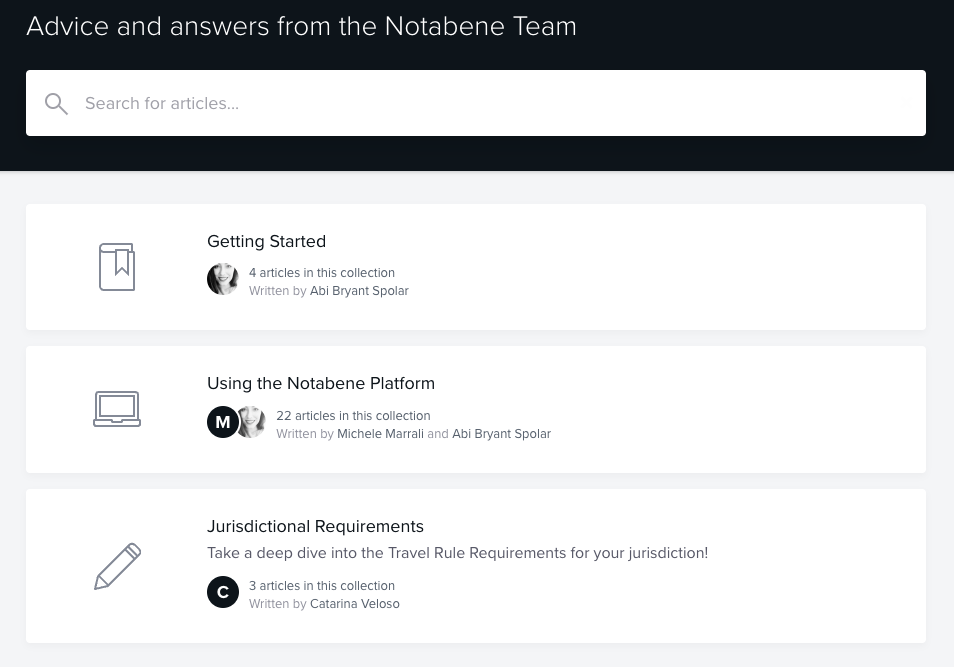The width and height of the screenshot is (954, 667).
Task: Click the Travel Rule Requirements description text
Action: pos(457,553)
